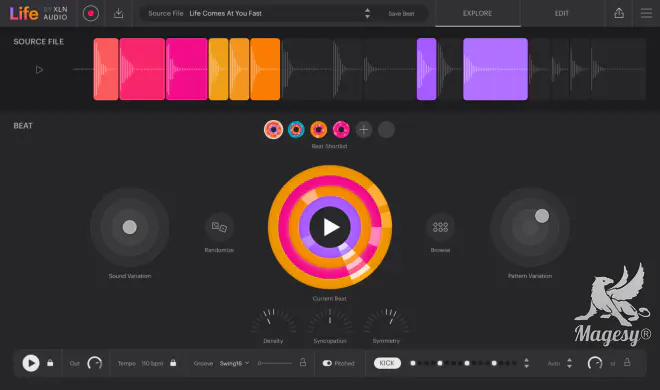Click the import download icon
Screen dimensions: 660x390
(119, 13)
